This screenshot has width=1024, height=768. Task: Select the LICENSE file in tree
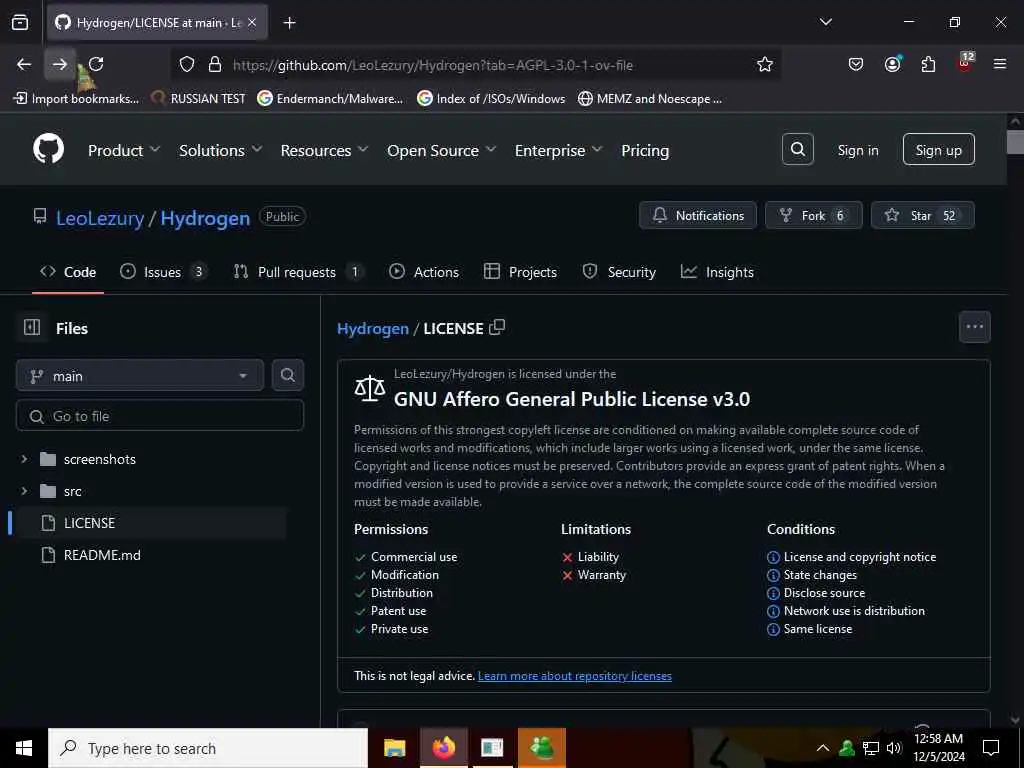(x=152, y=523)
